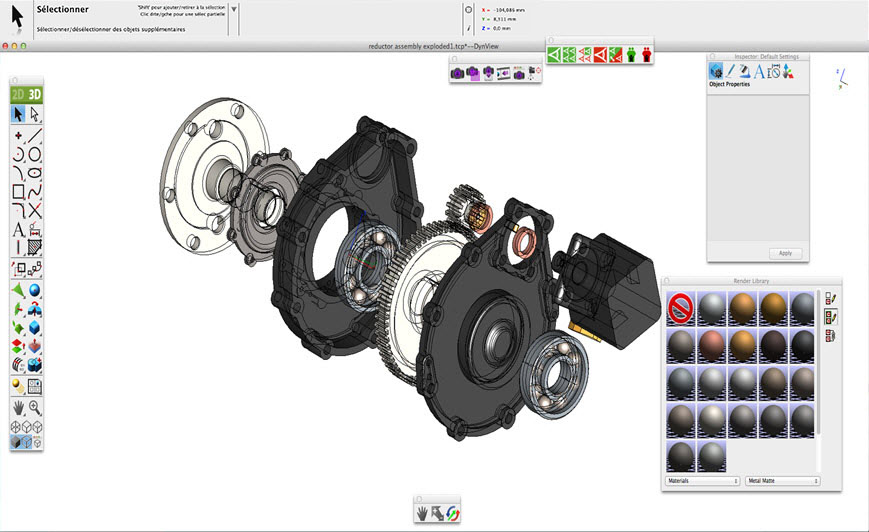Choose the blue cube solid tool
Image resolution: width=869 pixels, height=532 pixels.
coord(34,328)
